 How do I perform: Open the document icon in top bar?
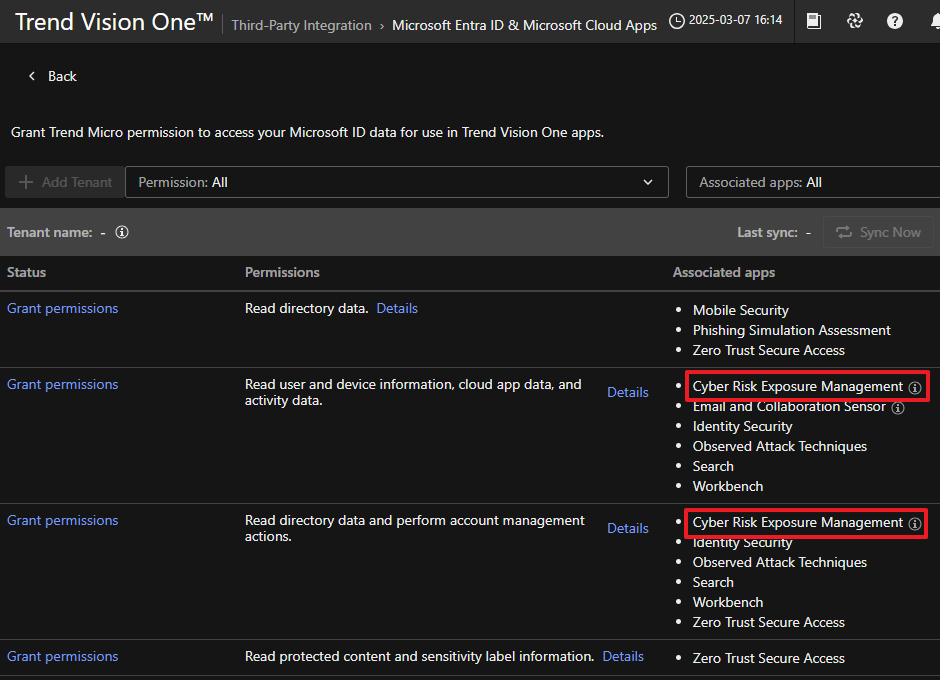[814, 21]
